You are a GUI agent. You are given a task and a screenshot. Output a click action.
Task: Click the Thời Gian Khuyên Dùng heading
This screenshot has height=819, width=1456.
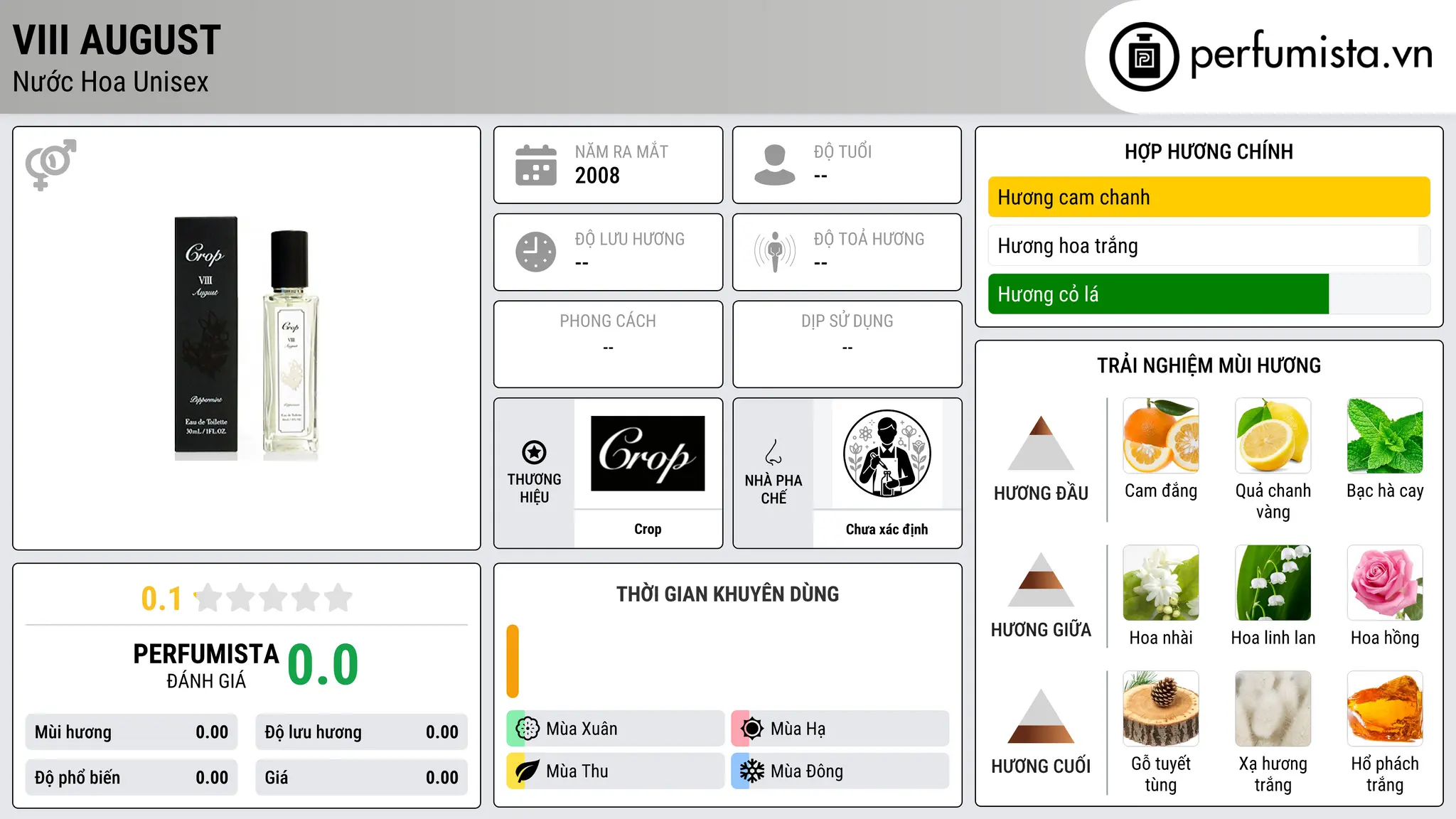tap(727, 594)
